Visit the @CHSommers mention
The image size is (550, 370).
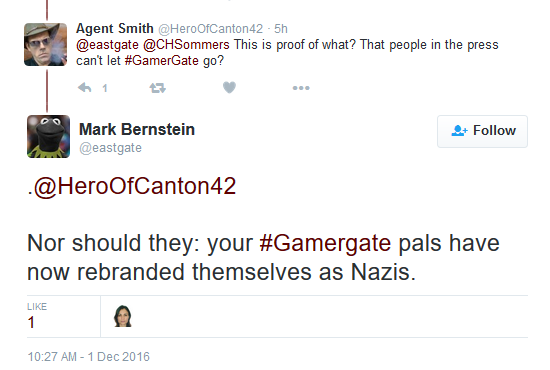[x=186, y=45]
